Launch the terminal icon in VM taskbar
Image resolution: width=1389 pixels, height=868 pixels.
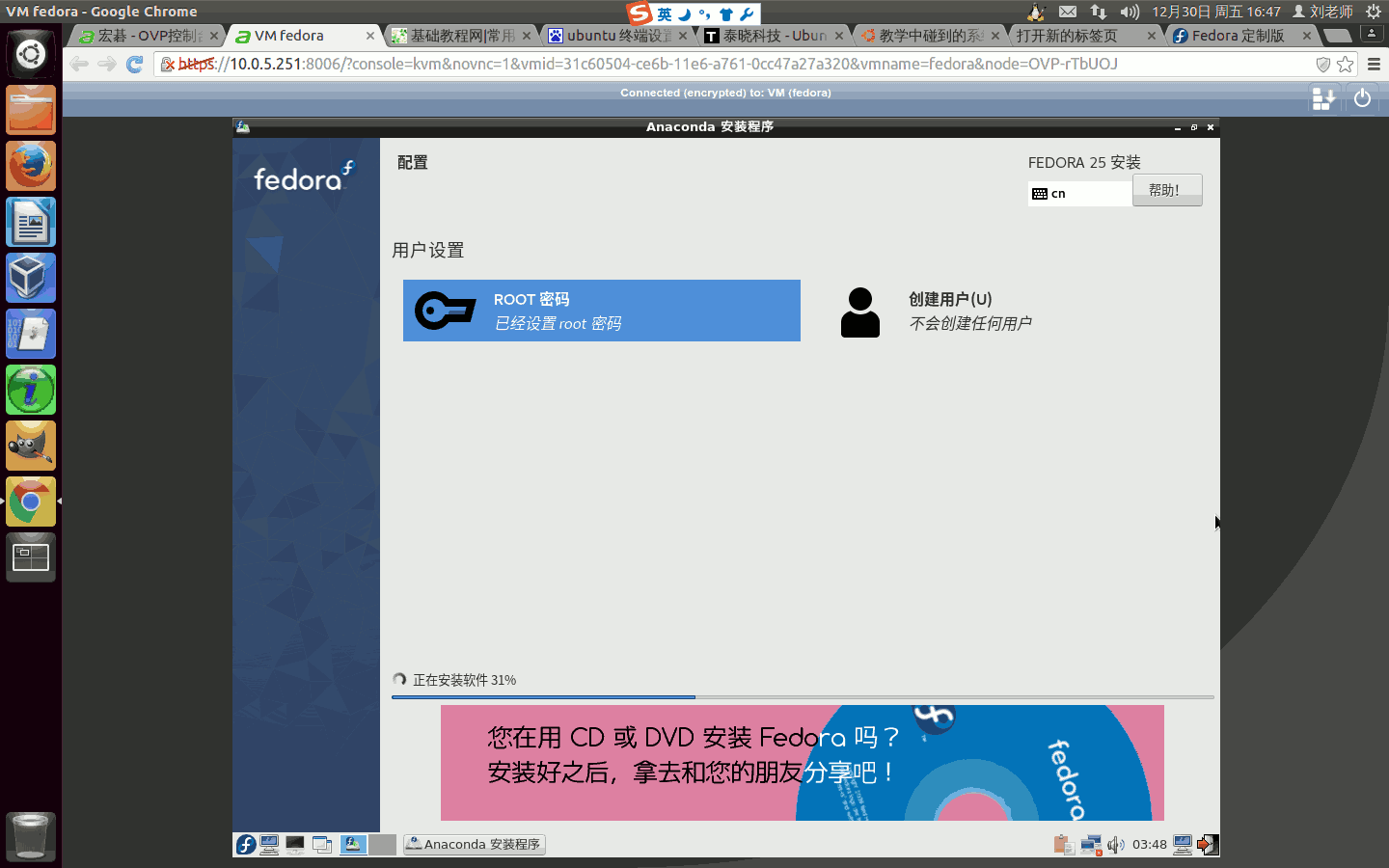click(x=295, y=845)
